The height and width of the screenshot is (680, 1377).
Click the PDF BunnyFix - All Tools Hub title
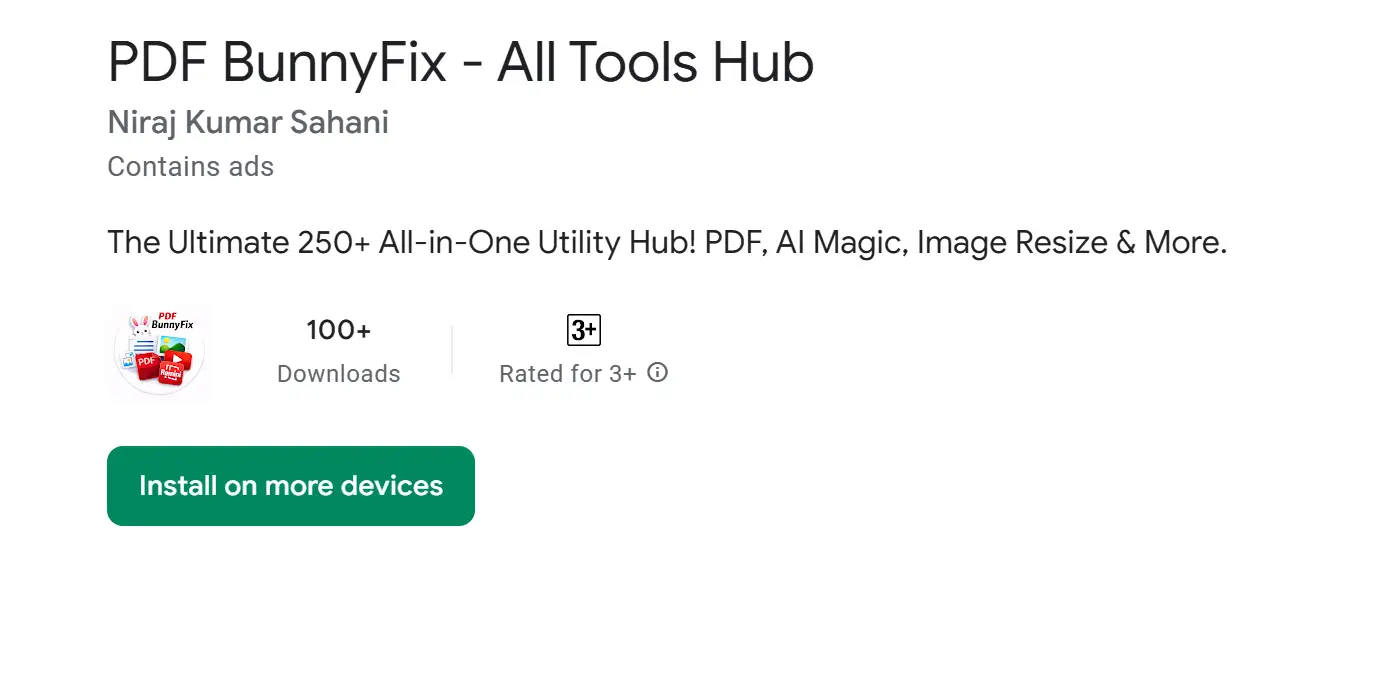(460, 62)
